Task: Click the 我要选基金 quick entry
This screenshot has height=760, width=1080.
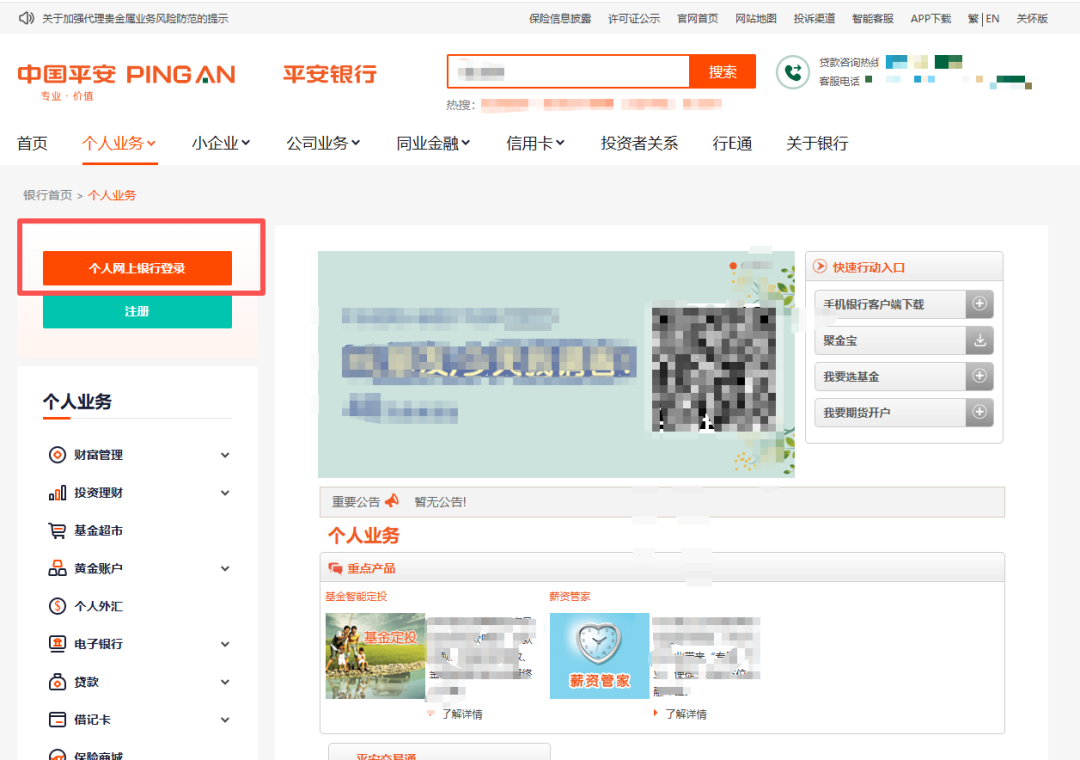Action: click(x=904, y=376)
